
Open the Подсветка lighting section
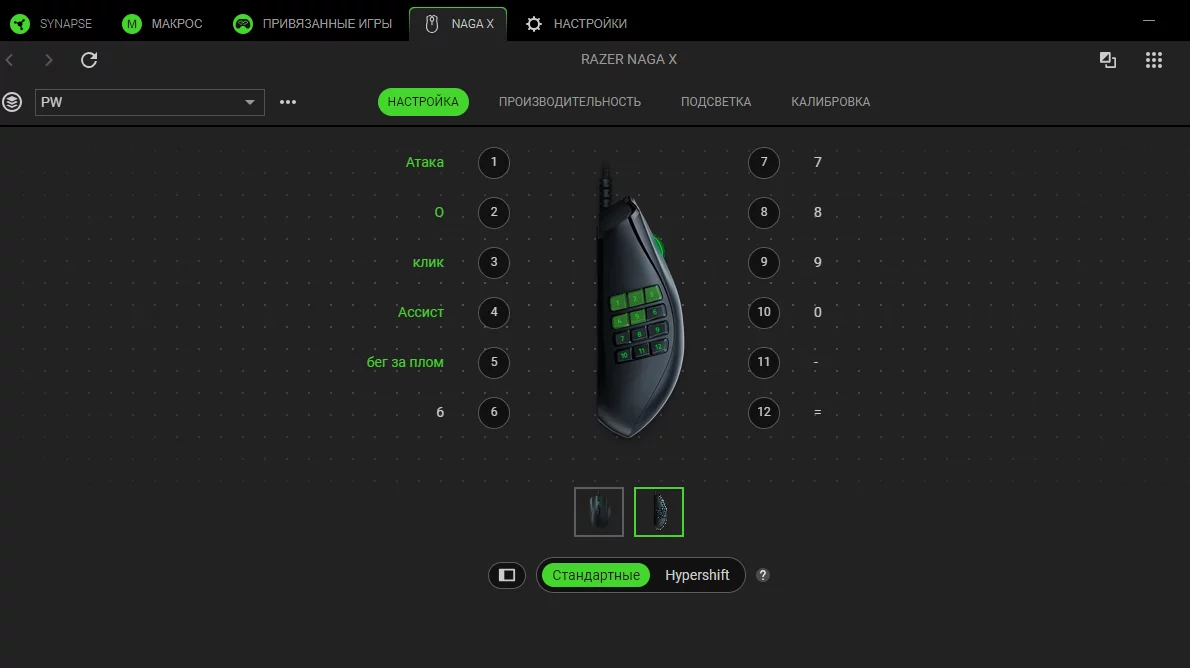(716, 102)
